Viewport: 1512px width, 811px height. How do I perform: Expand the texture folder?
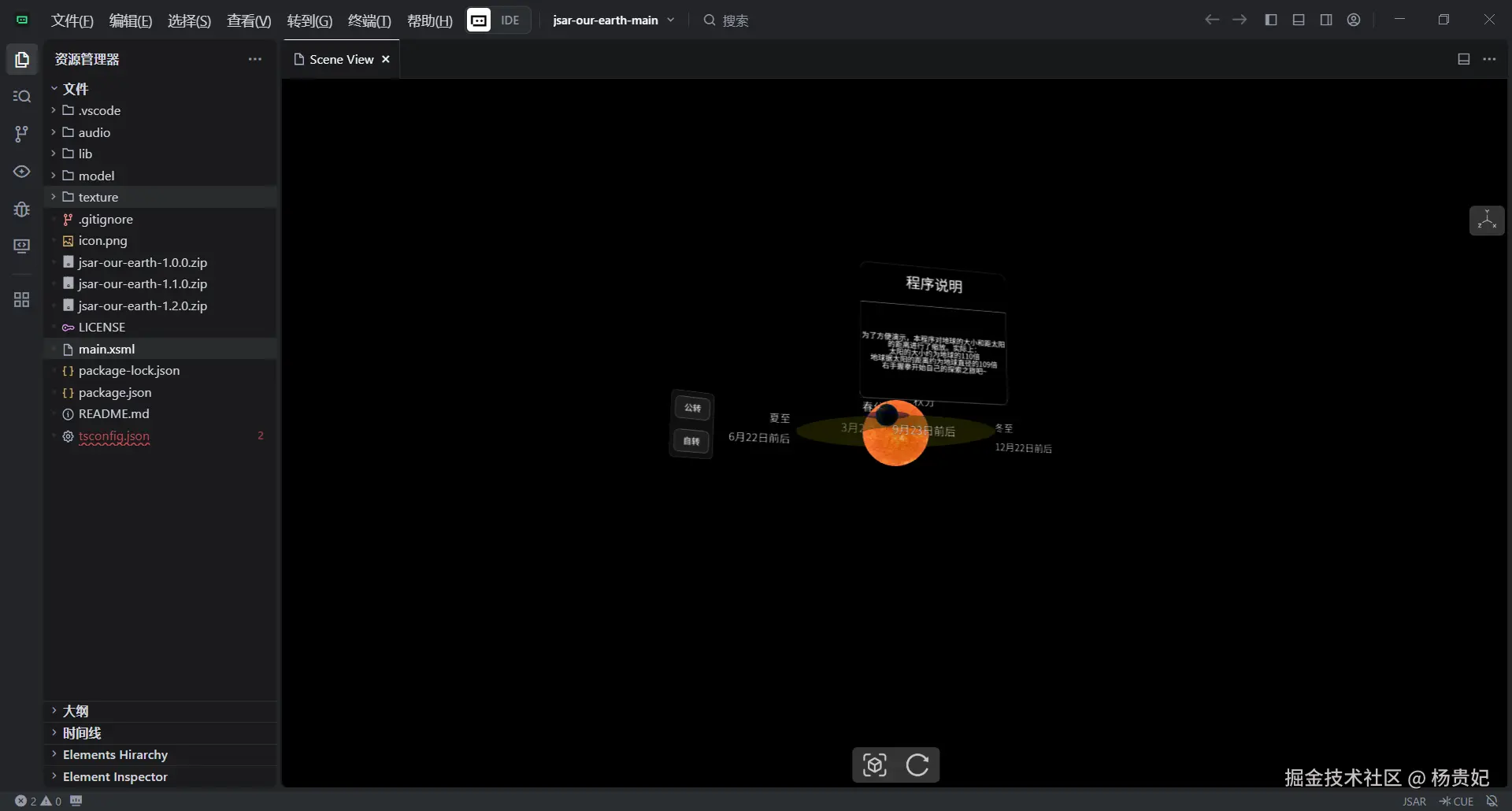pyautogui.click(x=160, y=197)
